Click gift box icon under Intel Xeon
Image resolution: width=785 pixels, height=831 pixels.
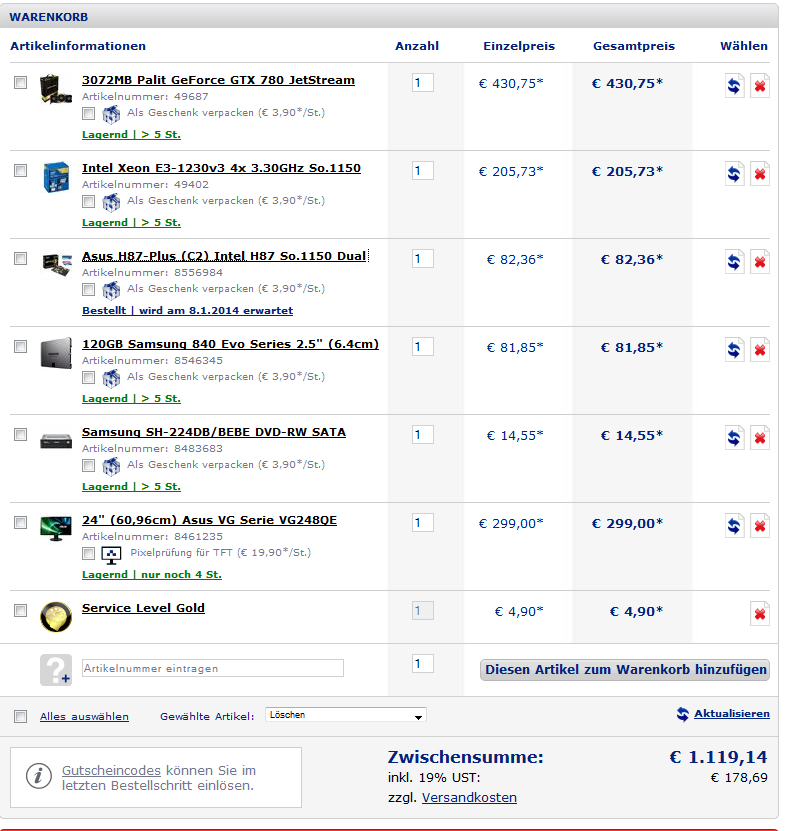click(111, 202)
